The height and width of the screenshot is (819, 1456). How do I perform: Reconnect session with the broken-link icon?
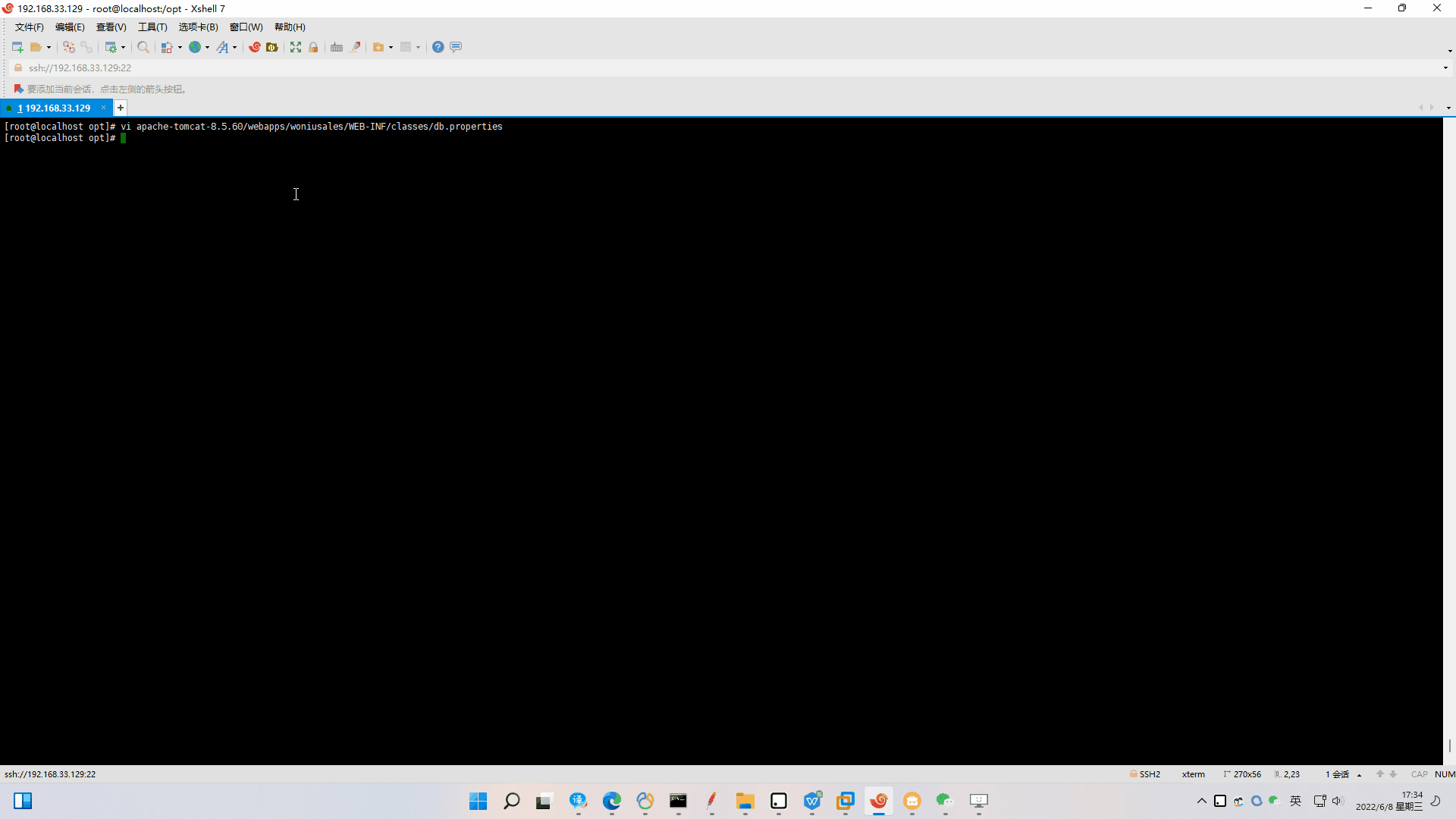pos(69,47)
